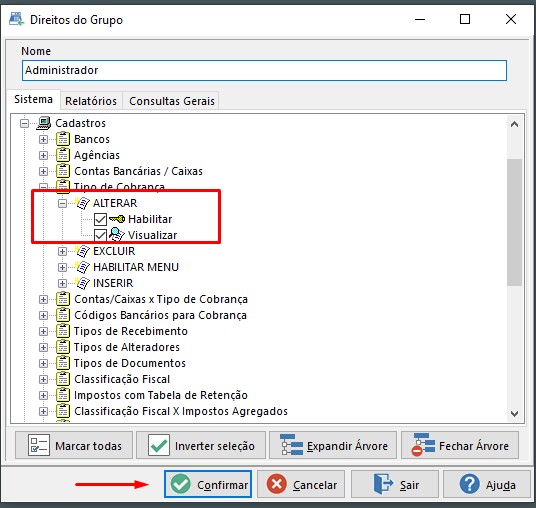Viewport: 536px width, 508px height.
Task: Expand the Tipos de Recebimento node
Action: [43, 331]
